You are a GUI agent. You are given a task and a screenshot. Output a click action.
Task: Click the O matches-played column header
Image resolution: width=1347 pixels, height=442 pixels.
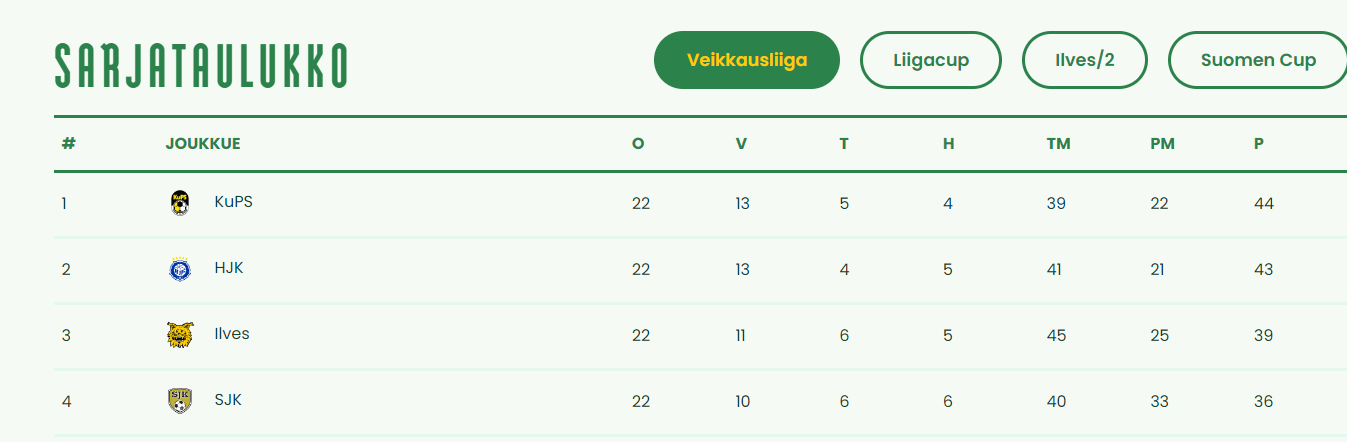click(x=638, y=144)
